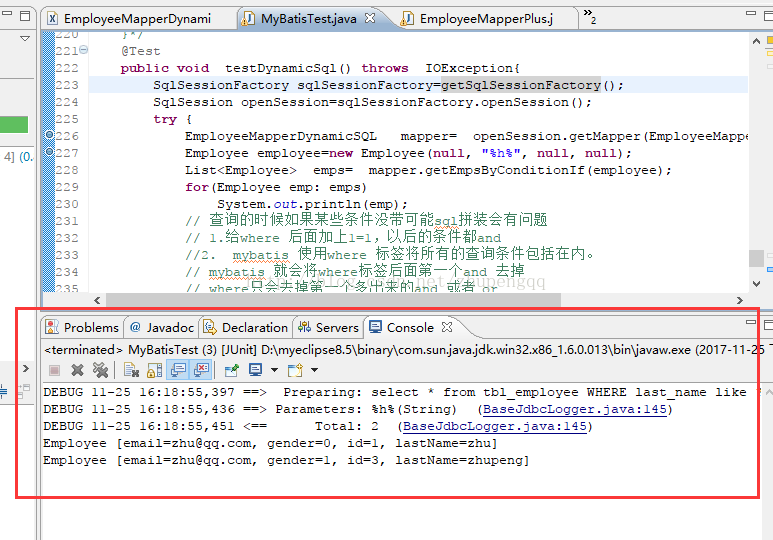This screenshot has height=540, width=773.
Task: Show hidden editor tabs list
Action: 590,16
